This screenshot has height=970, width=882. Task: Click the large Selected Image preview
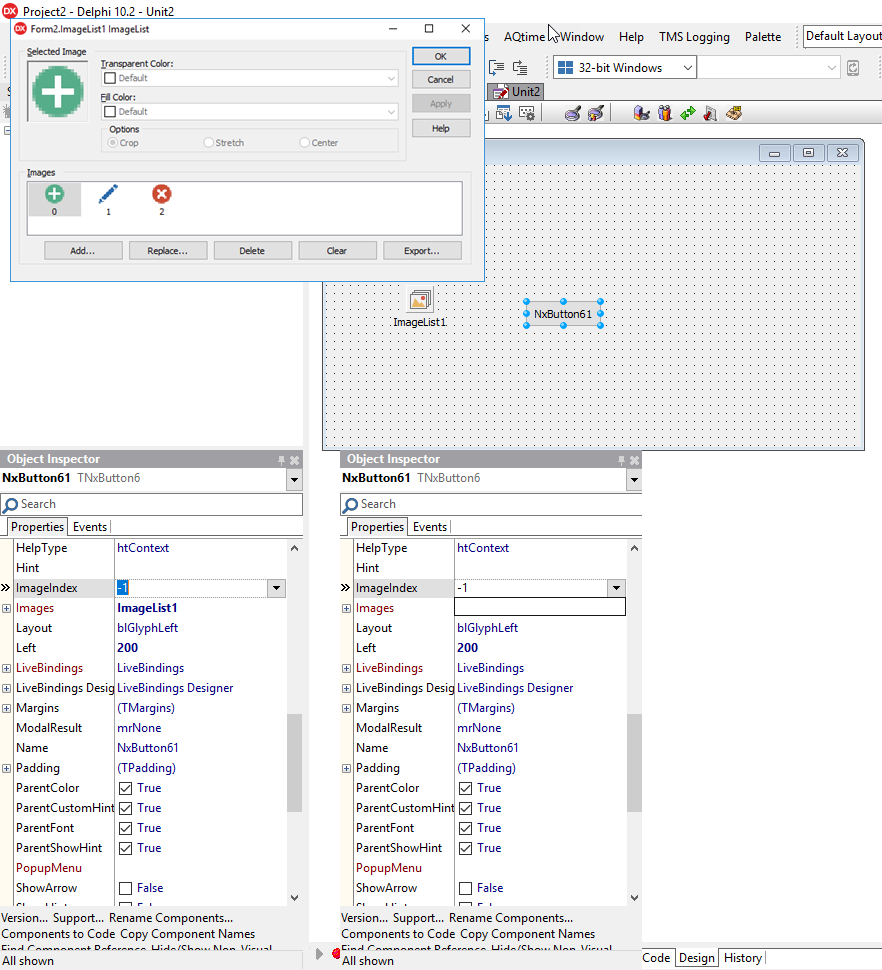(58, 92)
